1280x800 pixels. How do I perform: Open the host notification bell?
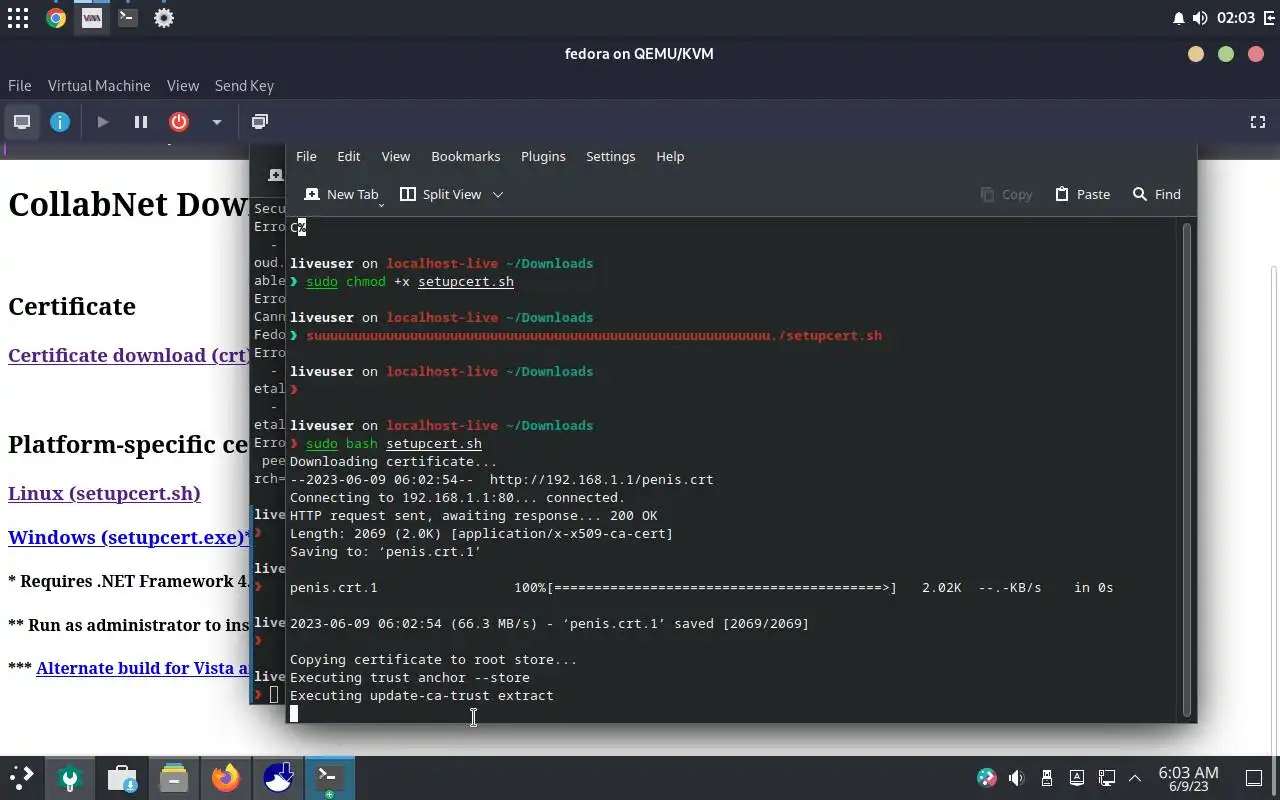coord(1178,18)
